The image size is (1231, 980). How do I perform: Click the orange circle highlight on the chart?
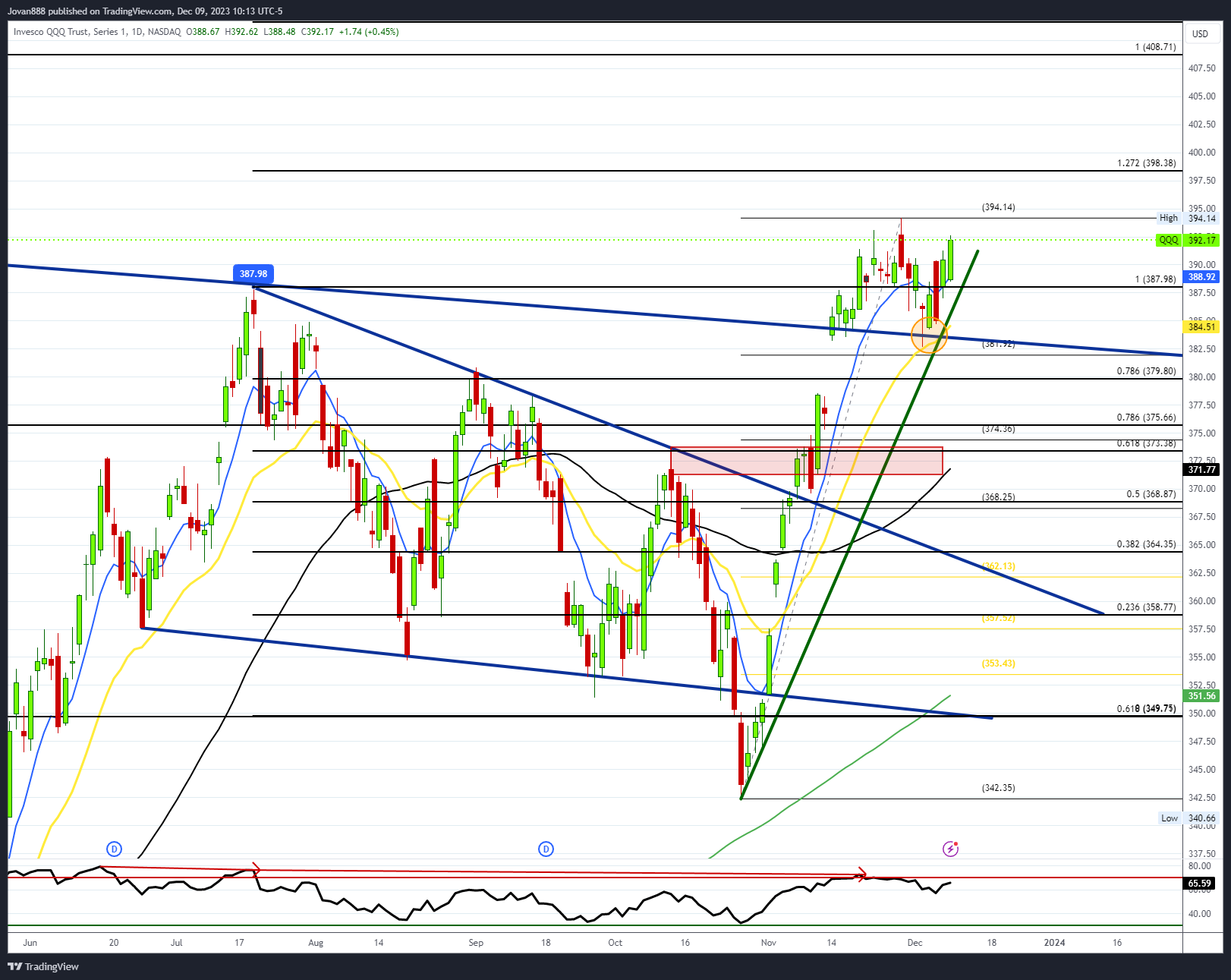point(929,335)
